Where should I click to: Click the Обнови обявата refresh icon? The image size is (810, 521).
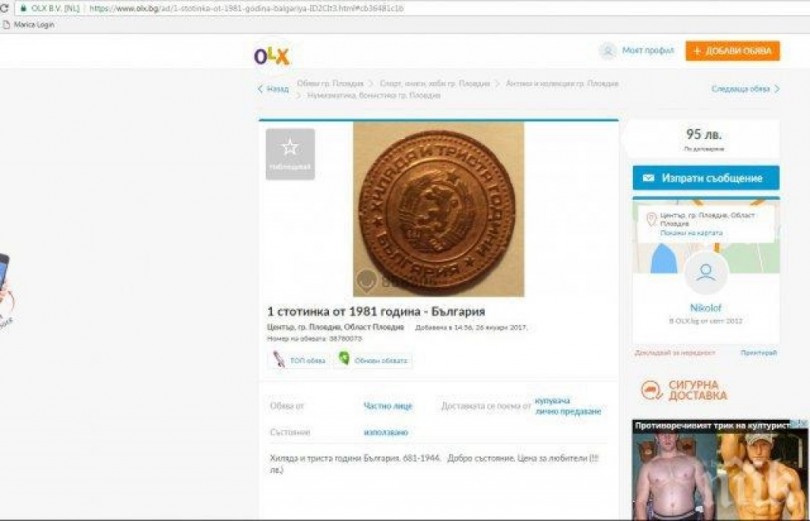(x=344, y=358)
